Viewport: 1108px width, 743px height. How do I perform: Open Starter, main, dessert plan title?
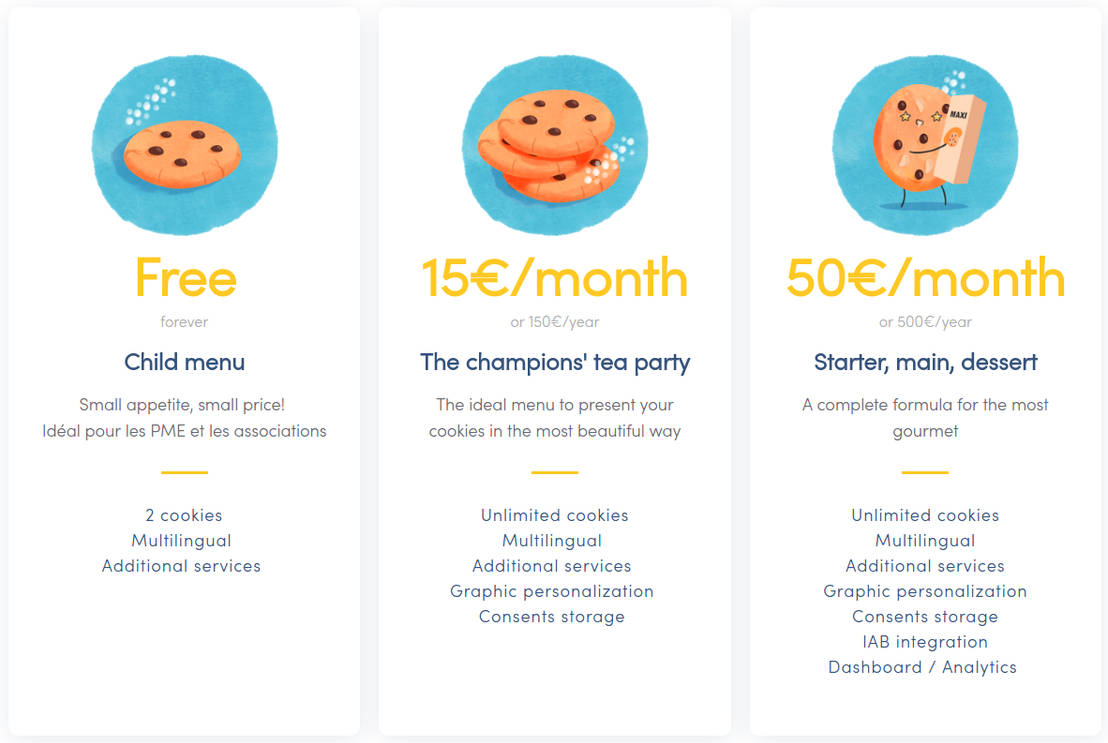tap(925, 362)
